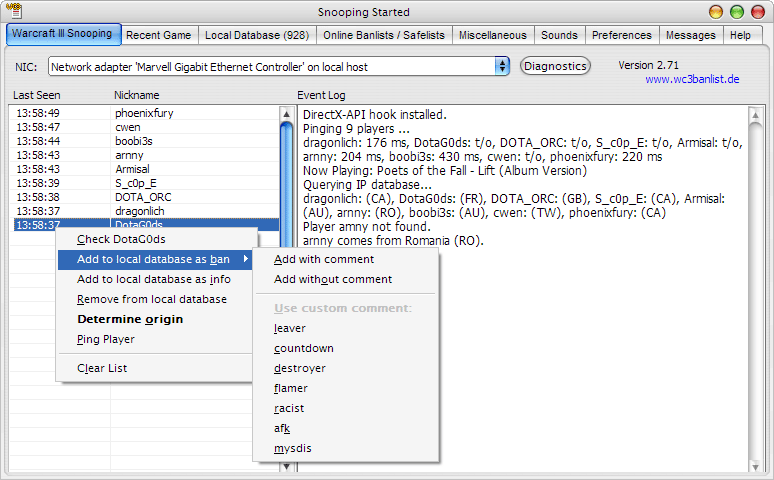Open the Sounds tab
Image resolution: width=774 pixels, height=480 pixels.
click(559, 35)
